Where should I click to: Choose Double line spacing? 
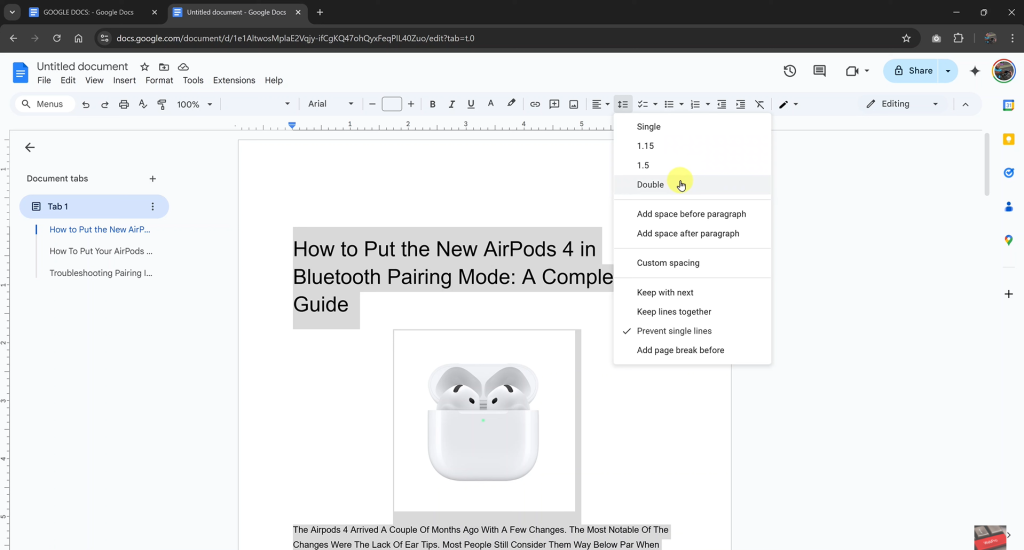click(692, 184)
